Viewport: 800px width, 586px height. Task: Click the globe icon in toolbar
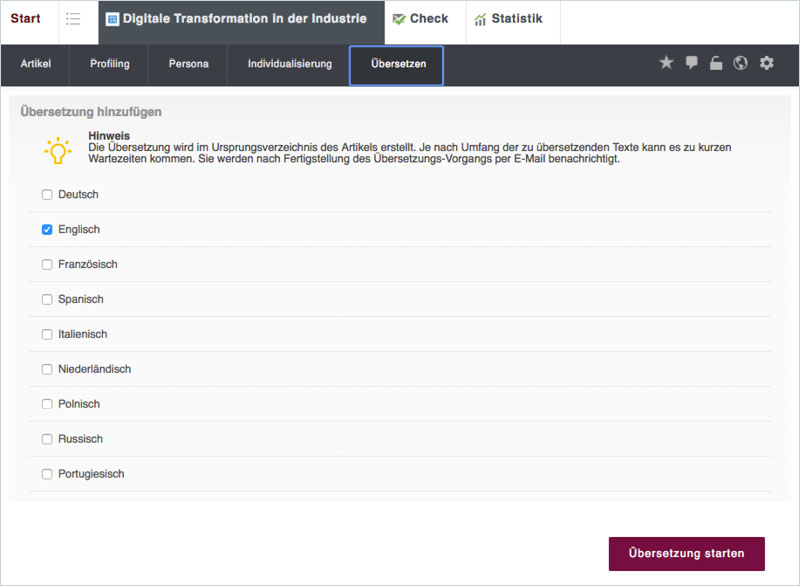[x=741, y=63]
